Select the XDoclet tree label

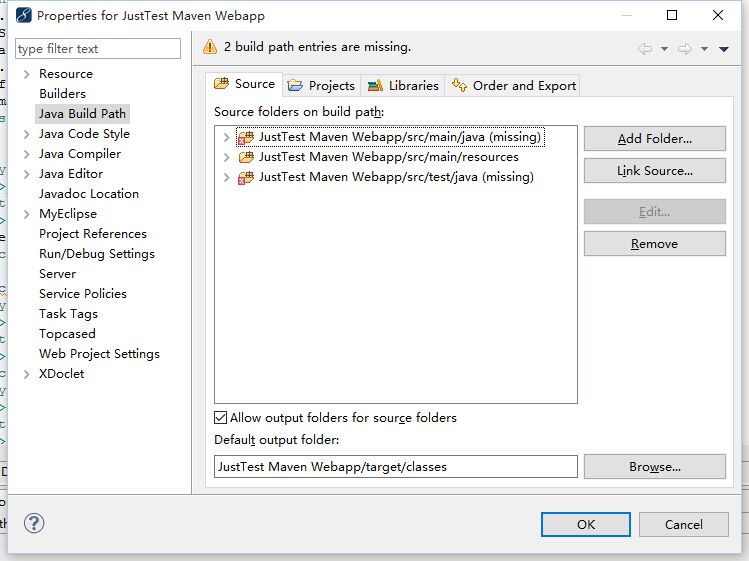(x=62, y=374)
